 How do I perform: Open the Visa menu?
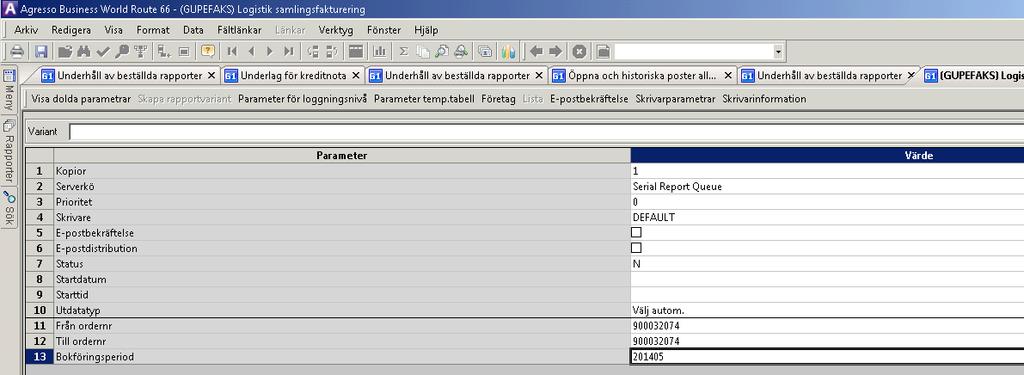click(x=114, y=30)
